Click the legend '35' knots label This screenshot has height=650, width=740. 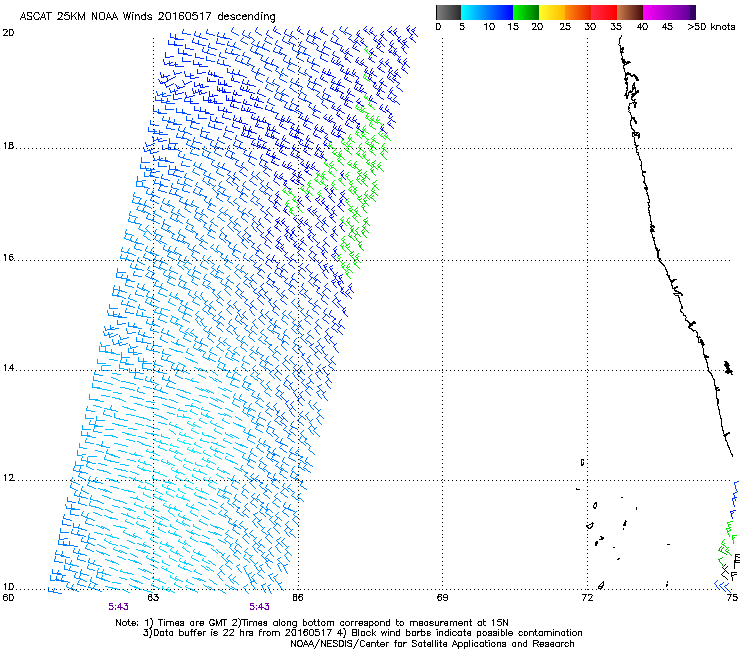click(616, 27)
